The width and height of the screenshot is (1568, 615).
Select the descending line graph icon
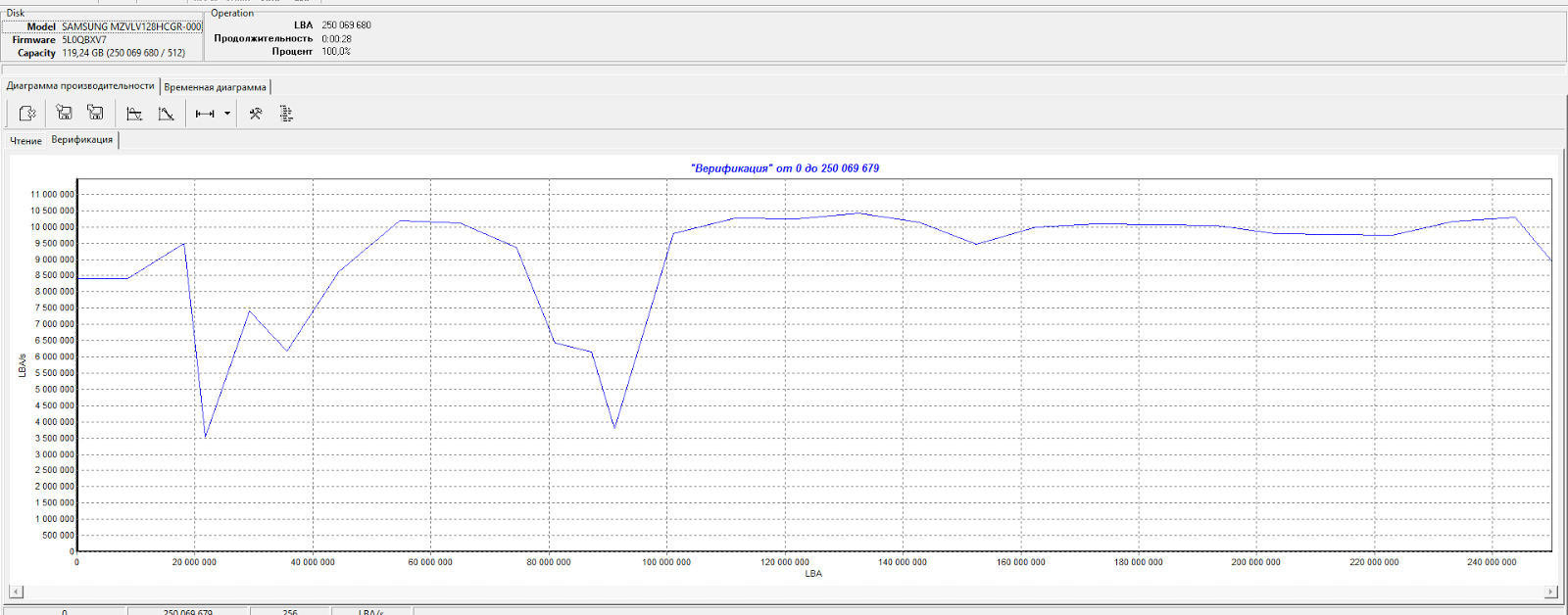point(167,114)
